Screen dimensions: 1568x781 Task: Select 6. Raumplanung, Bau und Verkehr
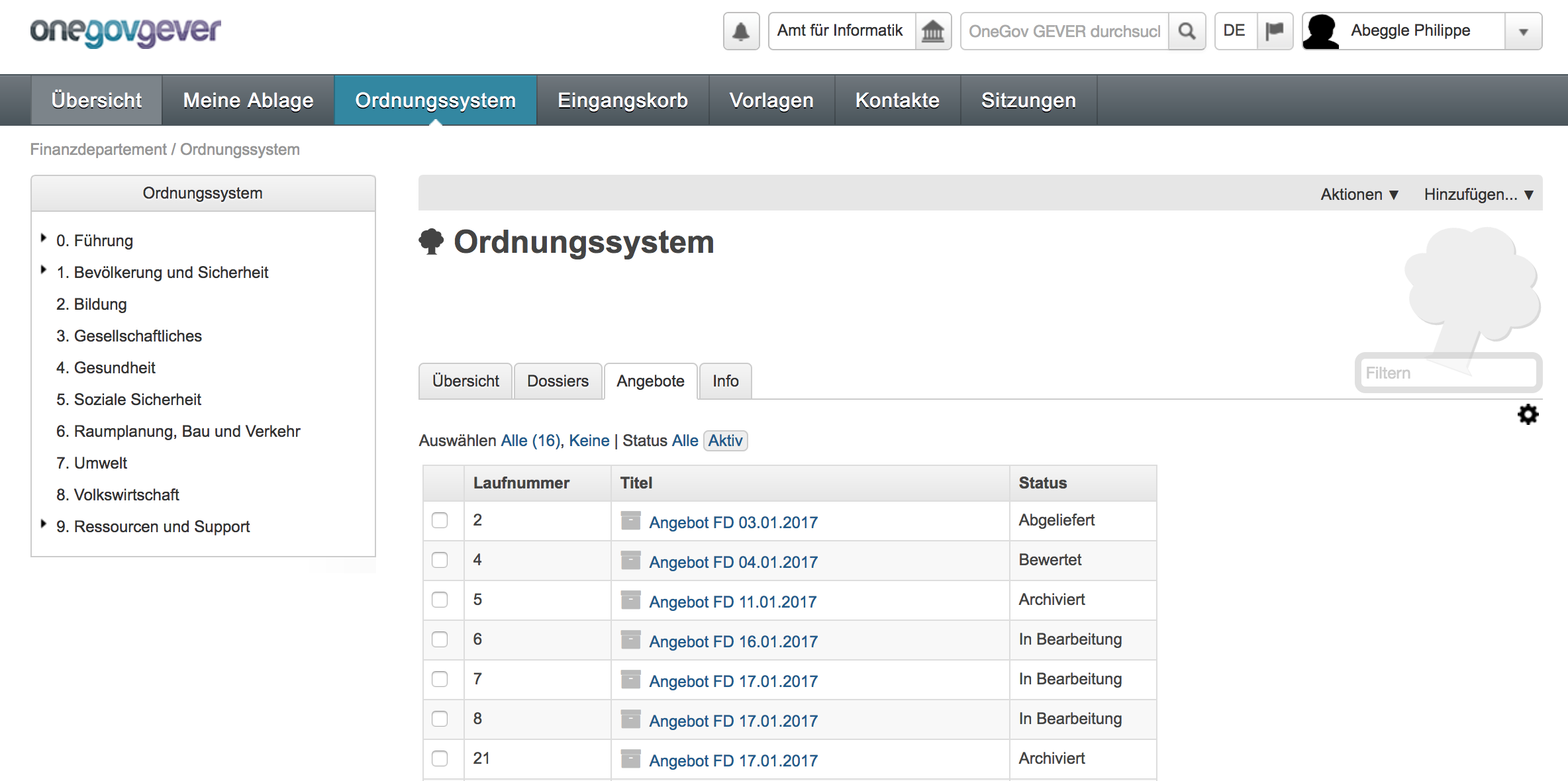coord(178,432)
